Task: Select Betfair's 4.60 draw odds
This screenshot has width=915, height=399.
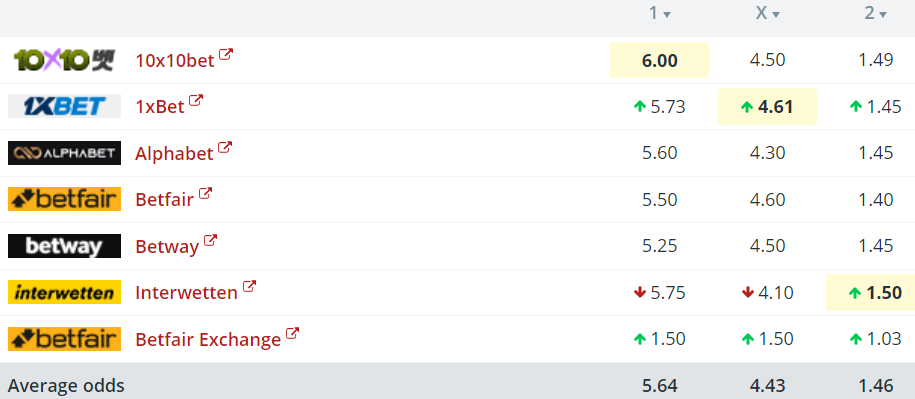Action: coord(767,200)
